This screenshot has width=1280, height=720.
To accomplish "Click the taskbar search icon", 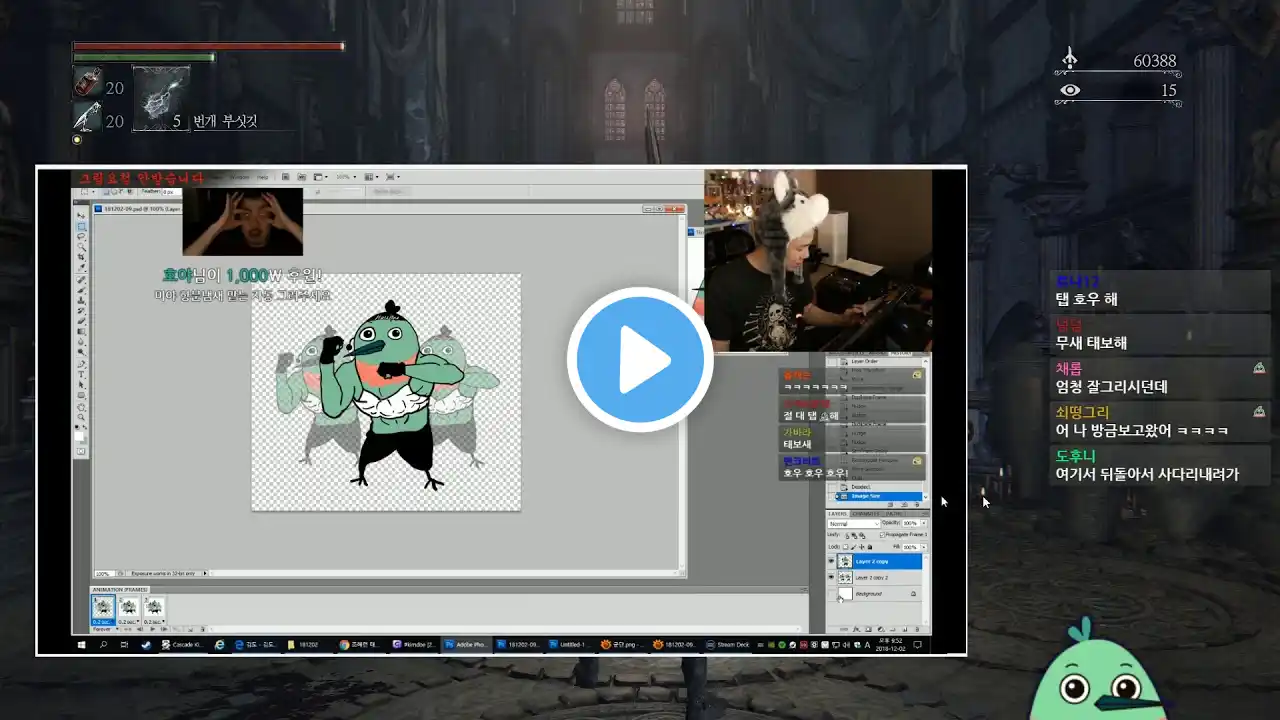I will 103,645.
